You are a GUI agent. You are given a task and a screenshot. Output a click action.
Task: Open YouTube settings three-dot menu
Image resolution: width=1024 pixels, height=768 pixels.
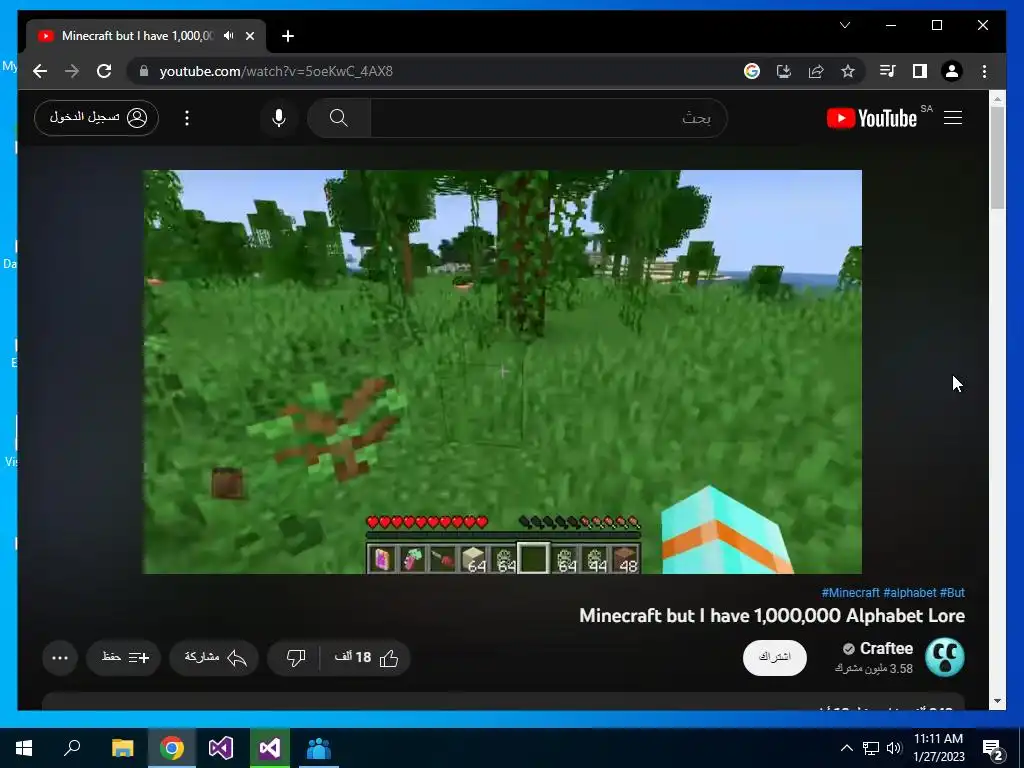pyautogui.click(x=187, y=118)
